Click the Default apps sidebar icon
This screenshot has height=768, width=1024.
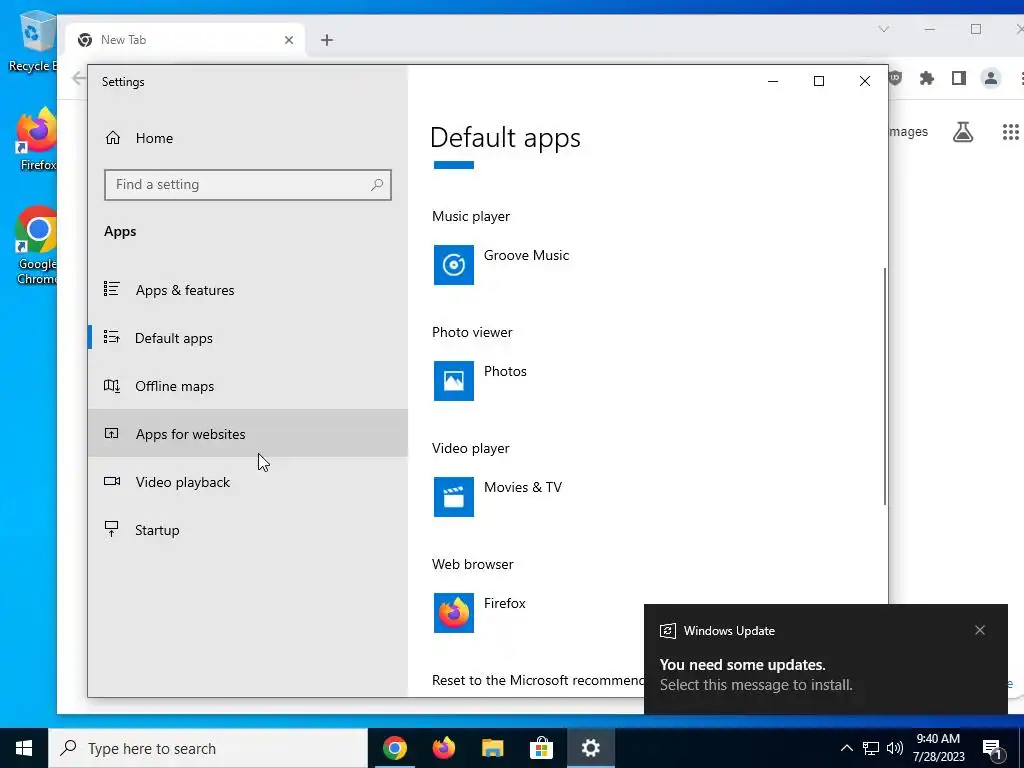(112, 337)
